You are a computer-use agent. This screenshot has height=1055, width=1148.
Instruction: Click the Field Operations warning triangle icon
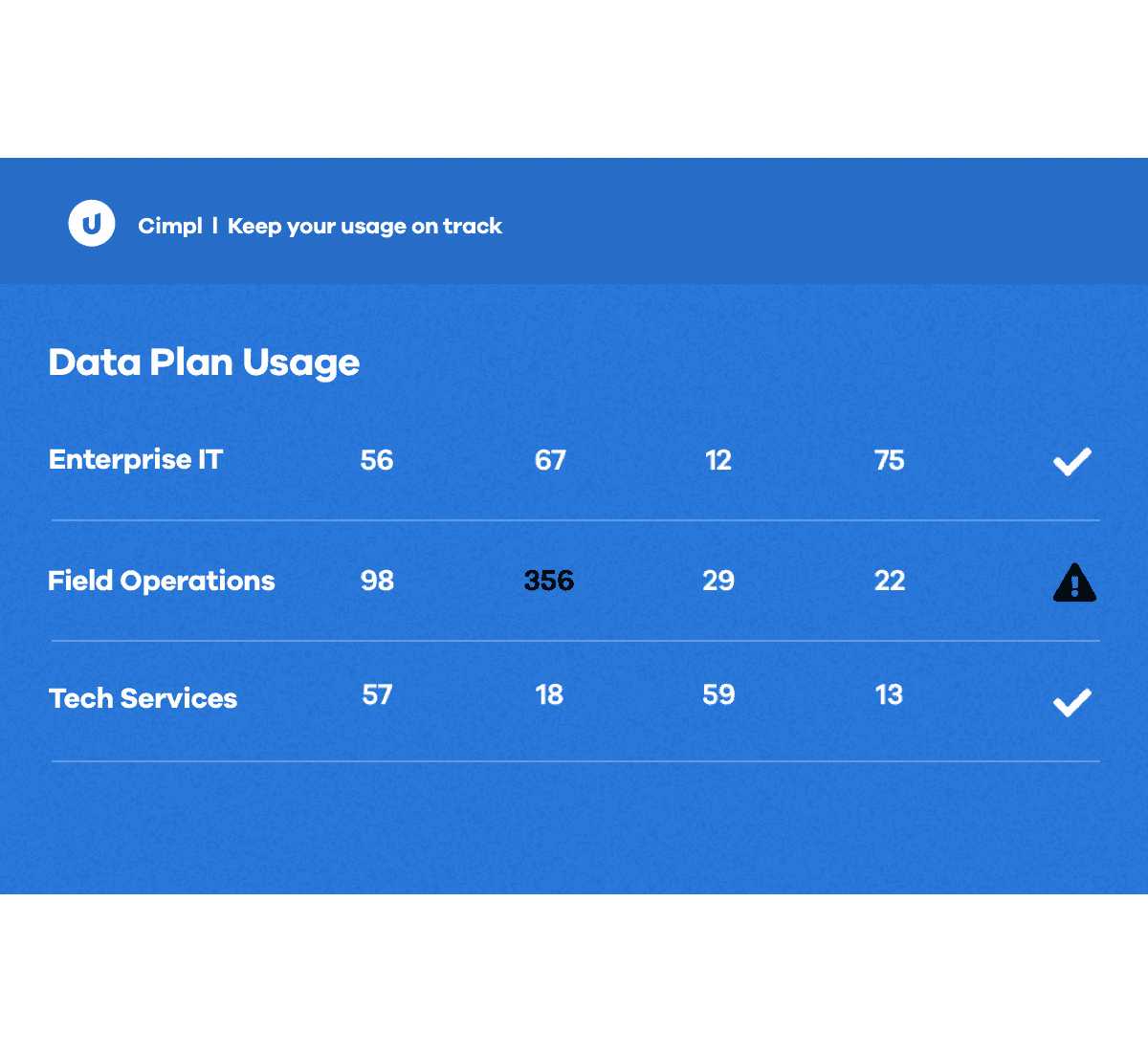tap(1074, 582)
